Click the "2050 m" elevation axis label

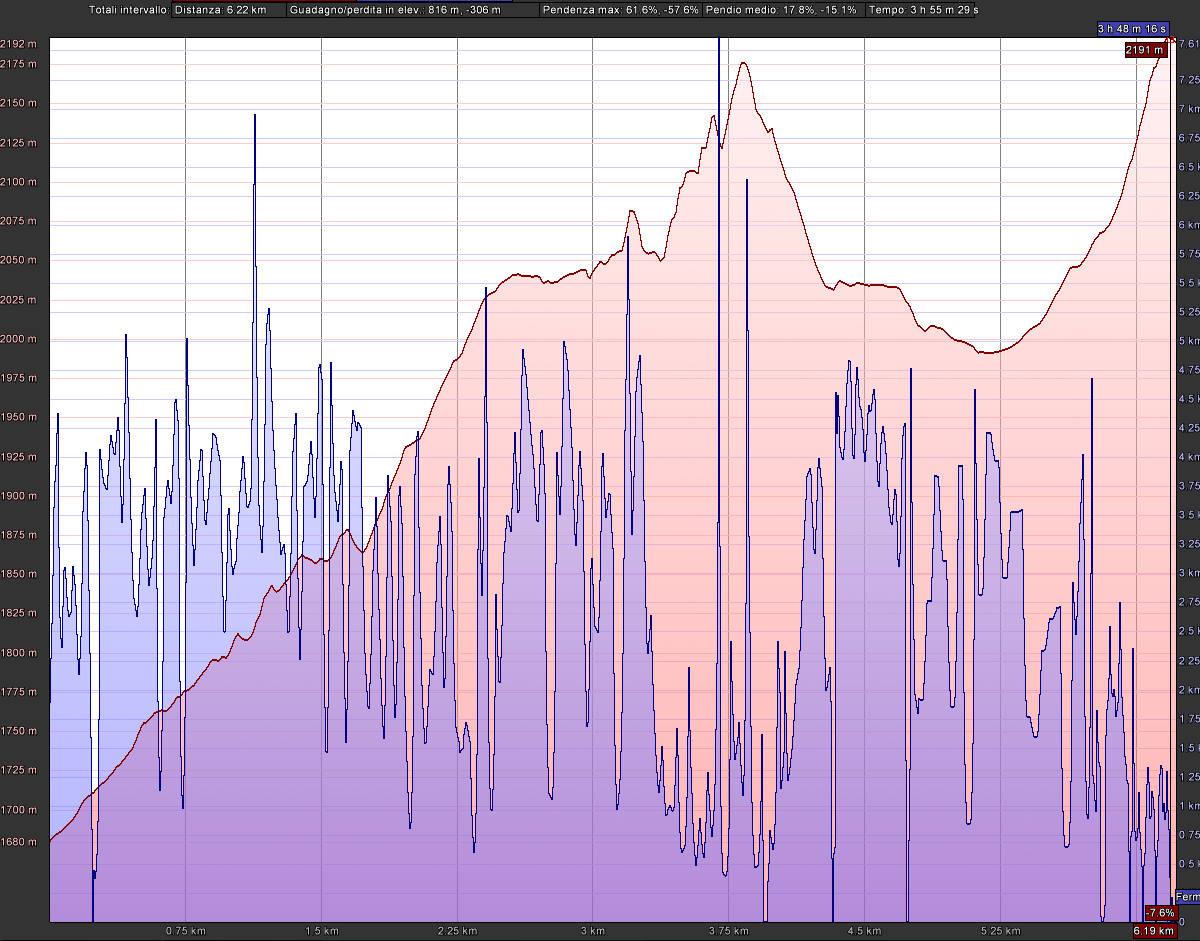pos(18,260)
